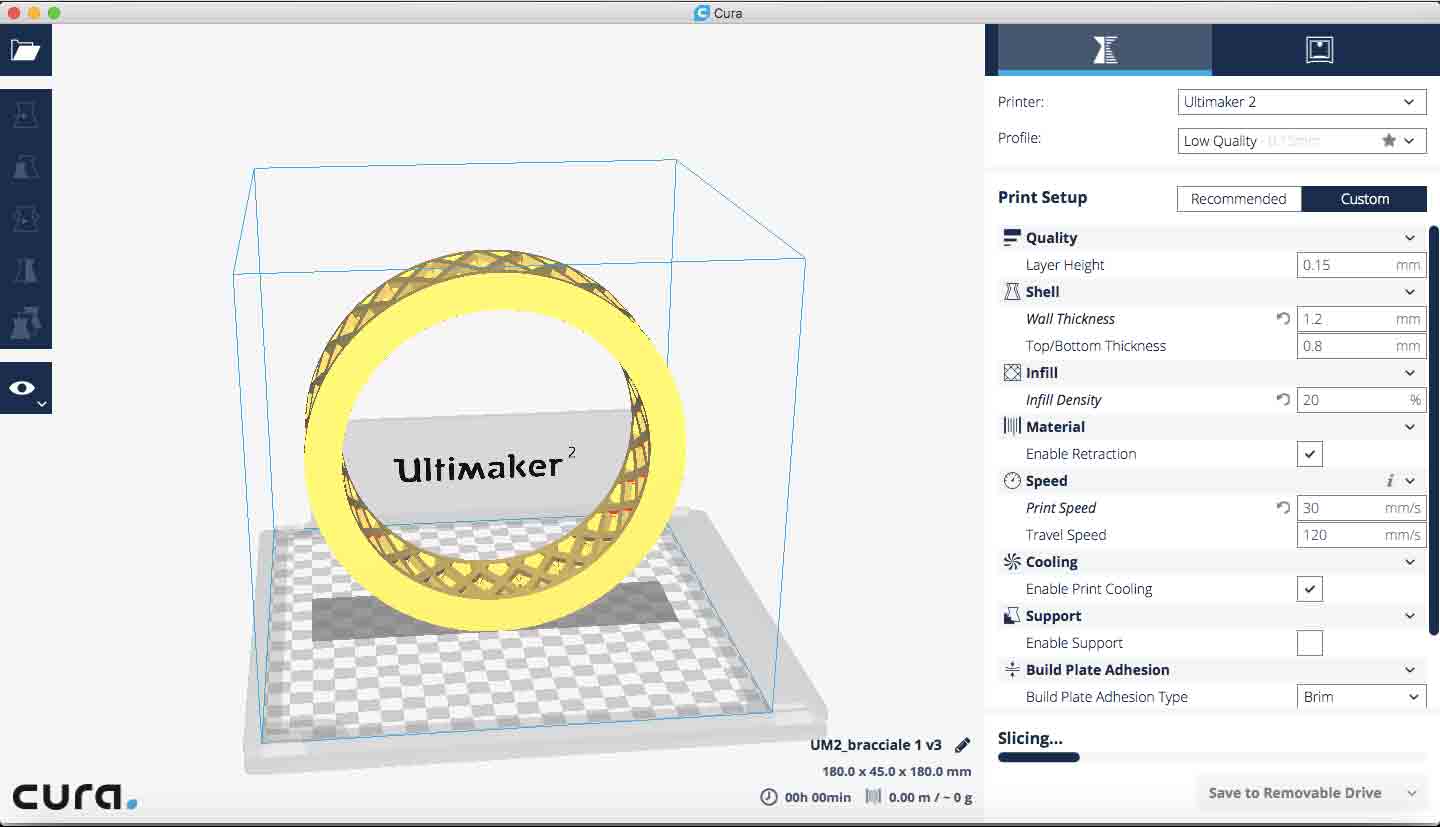Click the Speed section clock icon
1440x827 pixels.
click(1011, 481)
